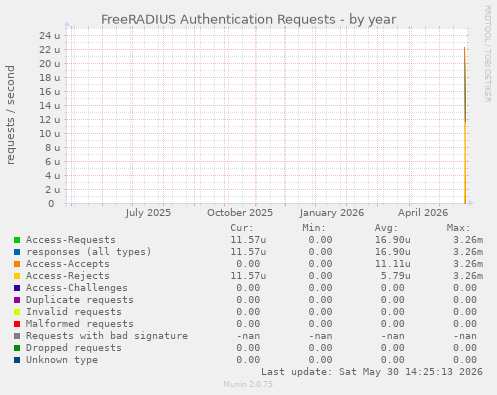The image size is (497, 395).
Task: Click the dark green Dropped requests swatch
Action: pos(17,348)
